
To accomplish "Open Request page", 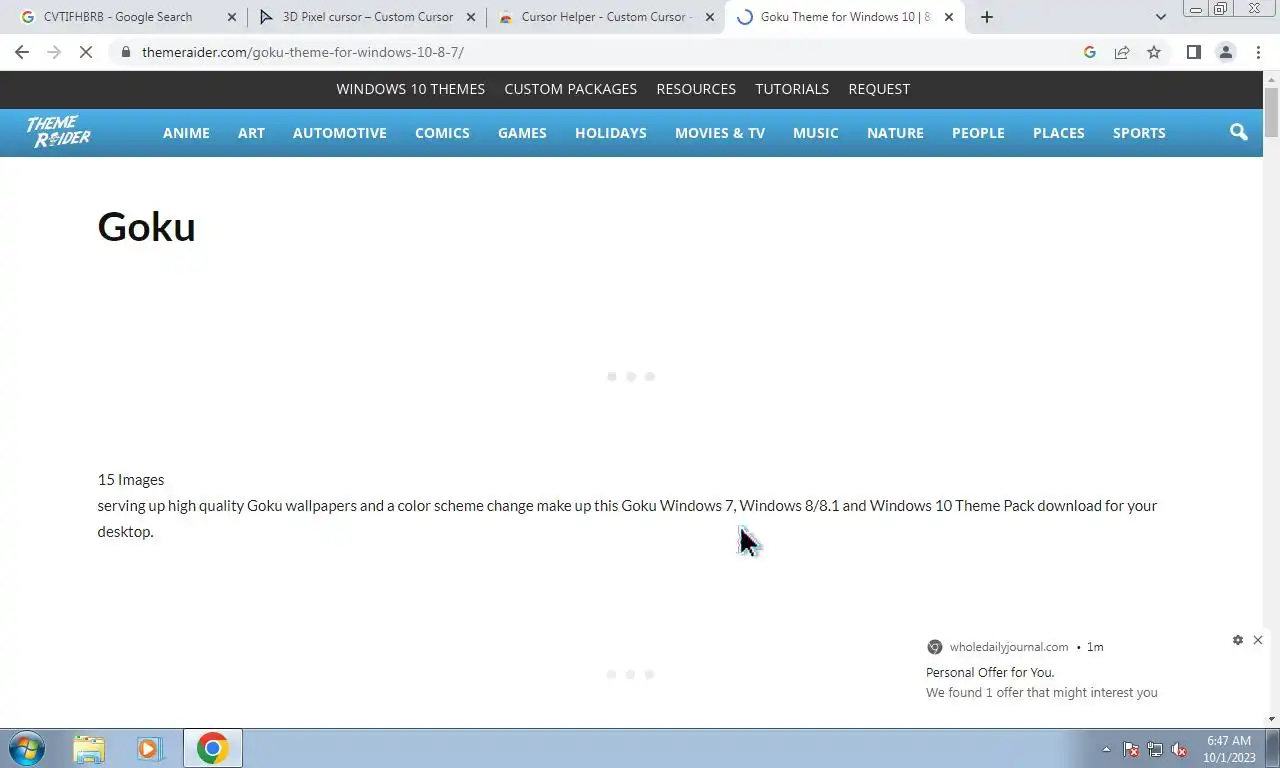I will tap(879, 89).
